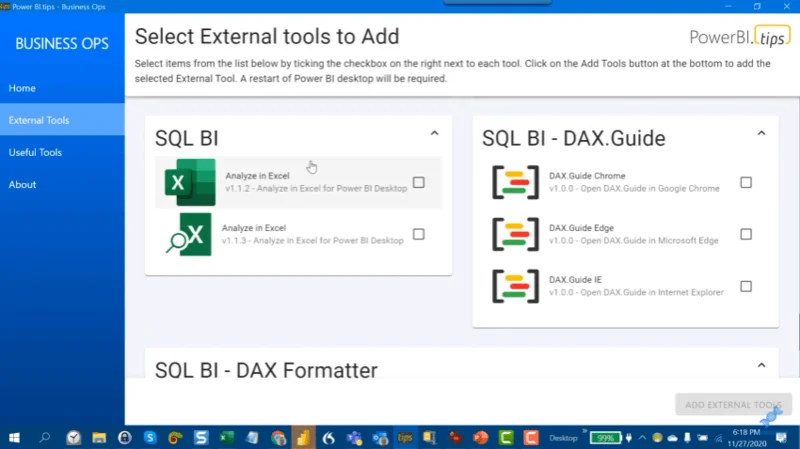Enable the DAX.Guide Chrome checkbox
The height and width of the screenshot is (449, 800).
click(x=746, y=182)
